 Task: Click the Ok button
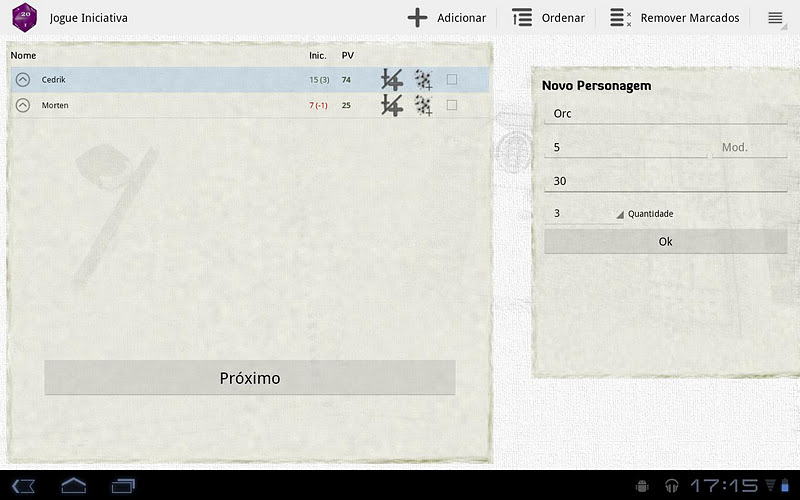tap(665, 241)
